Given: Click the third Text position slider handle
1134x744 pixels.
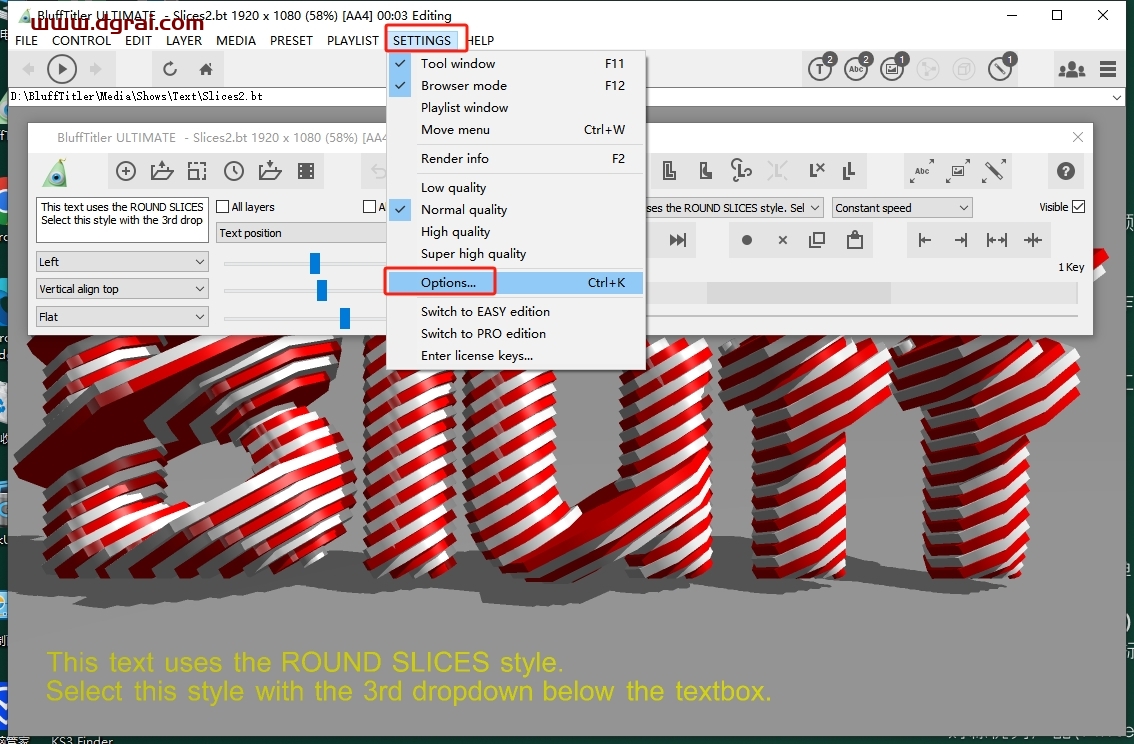Looking at the screenshot, I should click(345, 317).
